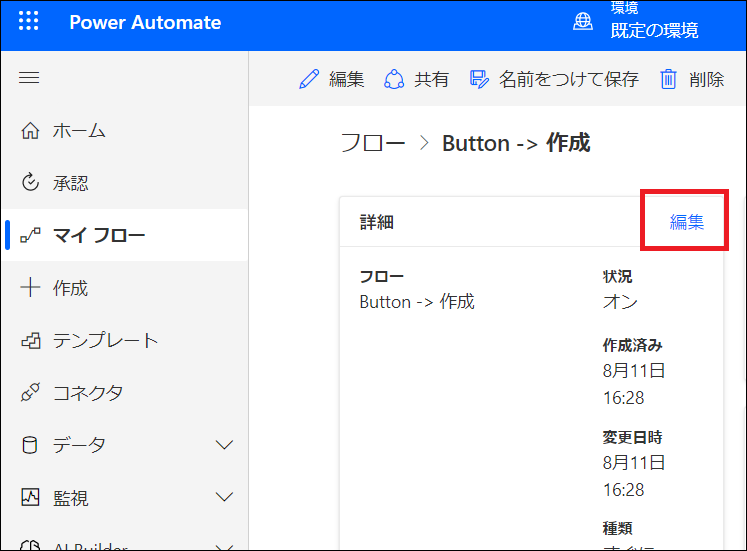
Task: Click the データ label in sidebar
Action: (x=79, y=445)
